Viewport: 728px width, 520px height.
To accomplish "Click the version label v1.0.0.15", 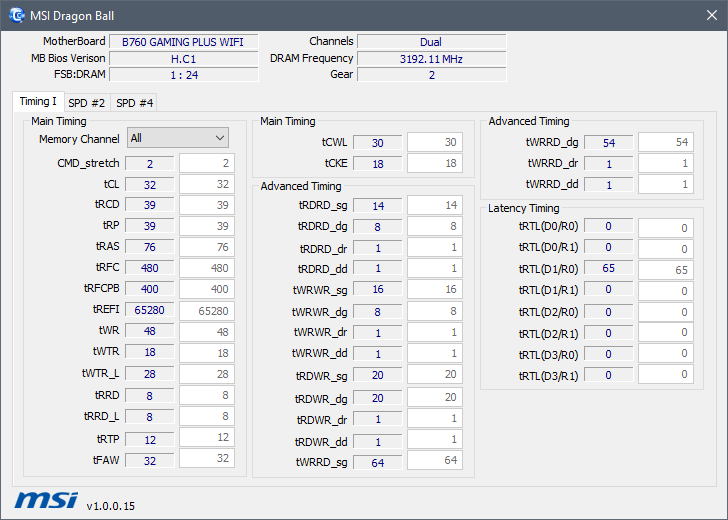I will [110, 506].
